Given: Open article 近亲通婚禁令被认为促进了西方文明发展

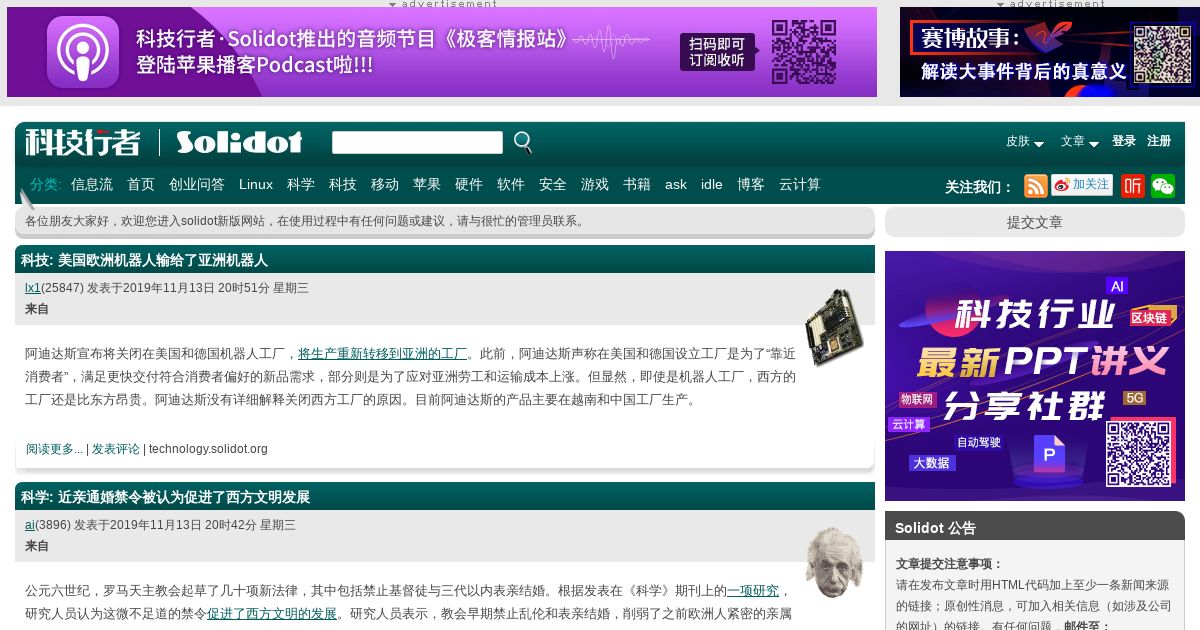Looking at the screenshot, I should [x=184, y=497].
